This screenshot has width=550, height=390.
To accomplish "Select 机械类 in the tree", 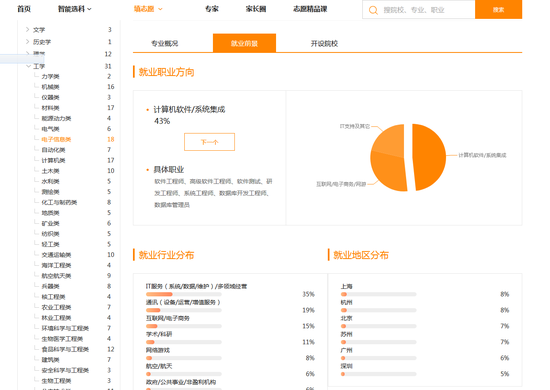I will coord(51,87).
